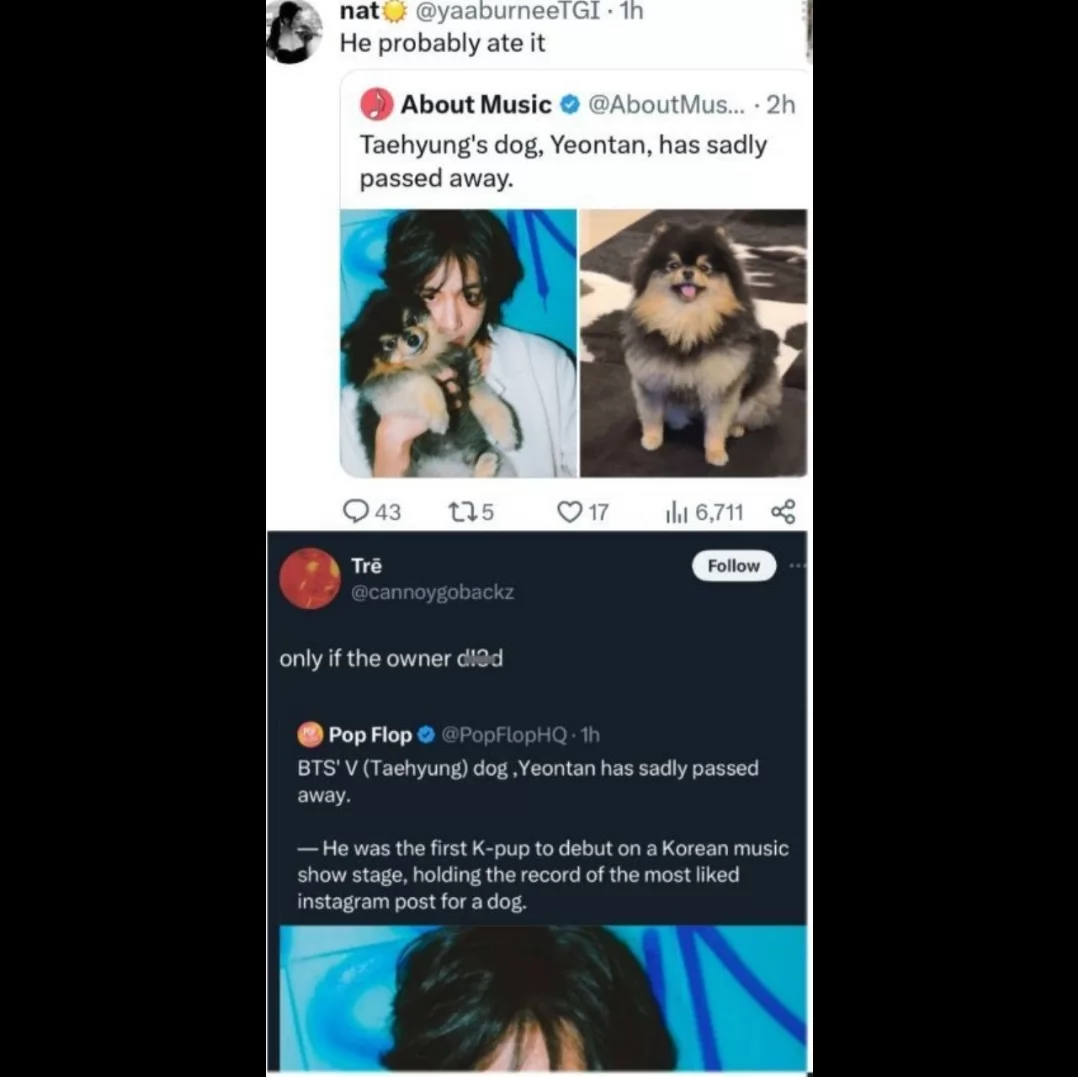Open view analytics bar chart icon
This screenshot has width=1078, height=1077.
point(676,511)
